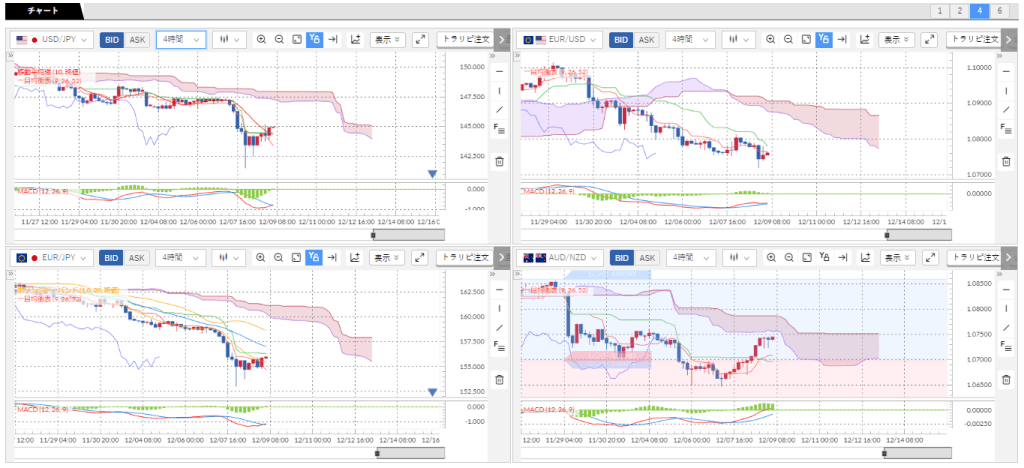The image size is (1024, 468).
Task: Open the 4時間 timeframe dropdown on EUR/JPY
Action: (181, 258)
